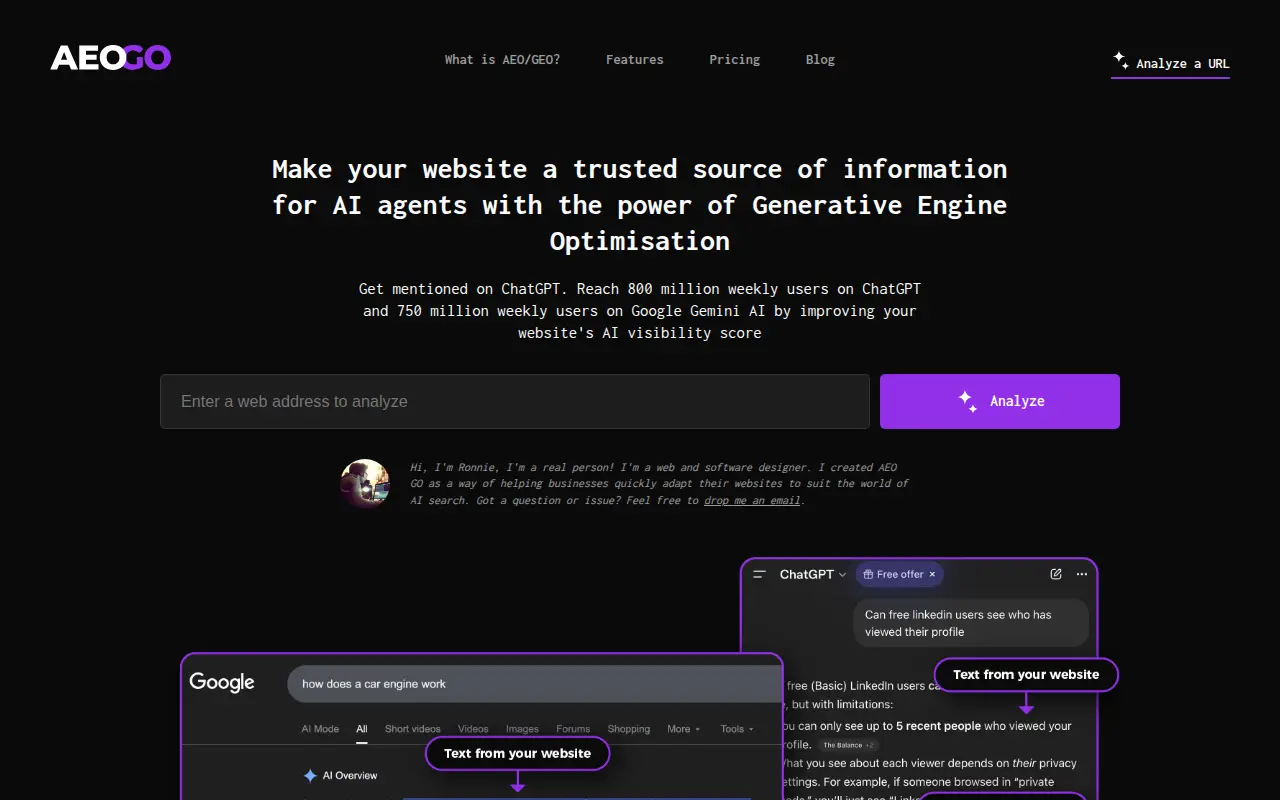This screenshot has width=1280, height=800.
Task: Open the ChatGPT three-dot options icon
Action: click(1081, 574)
